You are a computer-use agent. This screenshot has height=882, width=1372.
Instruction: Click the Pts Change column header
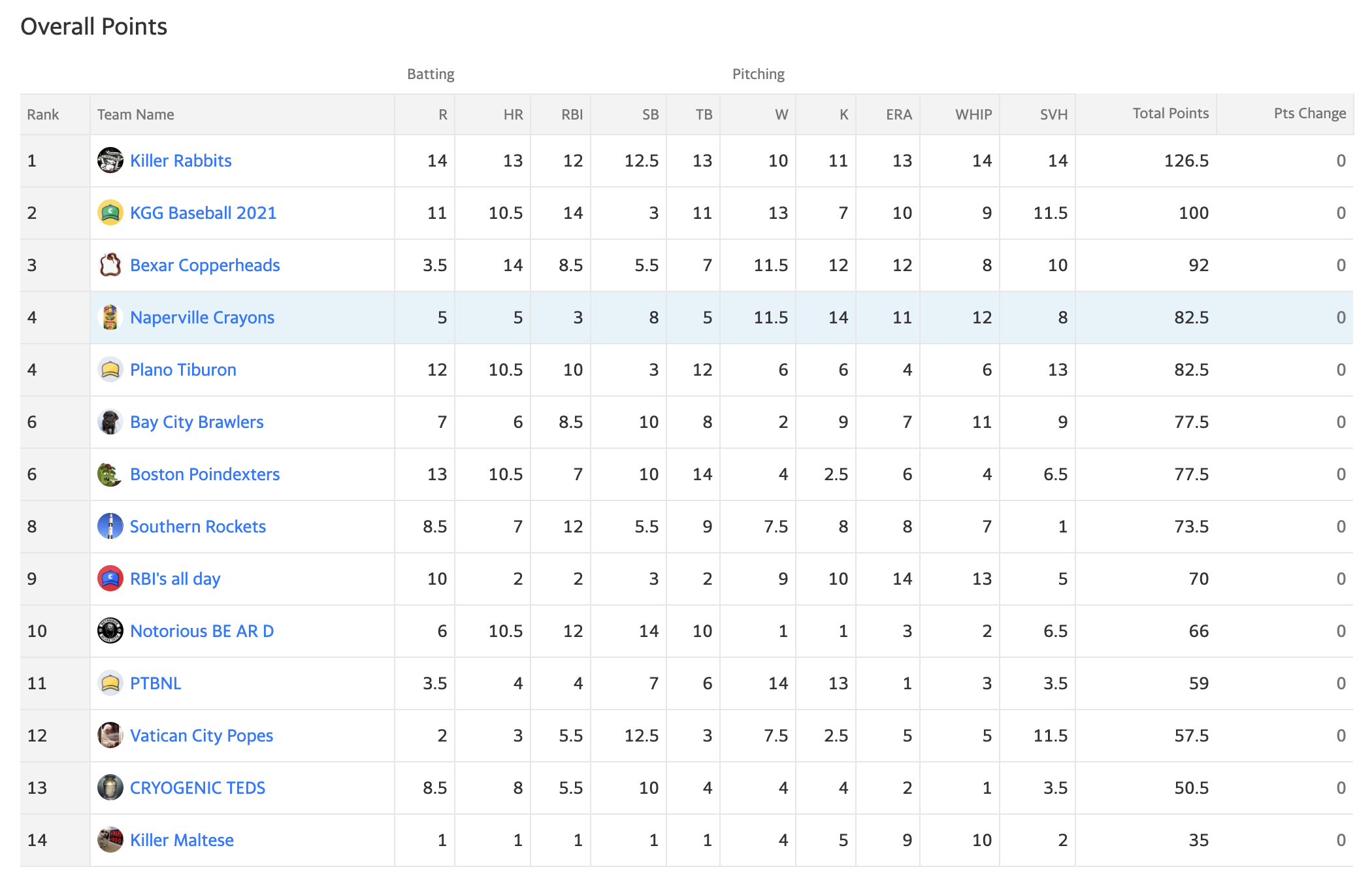point(1310,113)
